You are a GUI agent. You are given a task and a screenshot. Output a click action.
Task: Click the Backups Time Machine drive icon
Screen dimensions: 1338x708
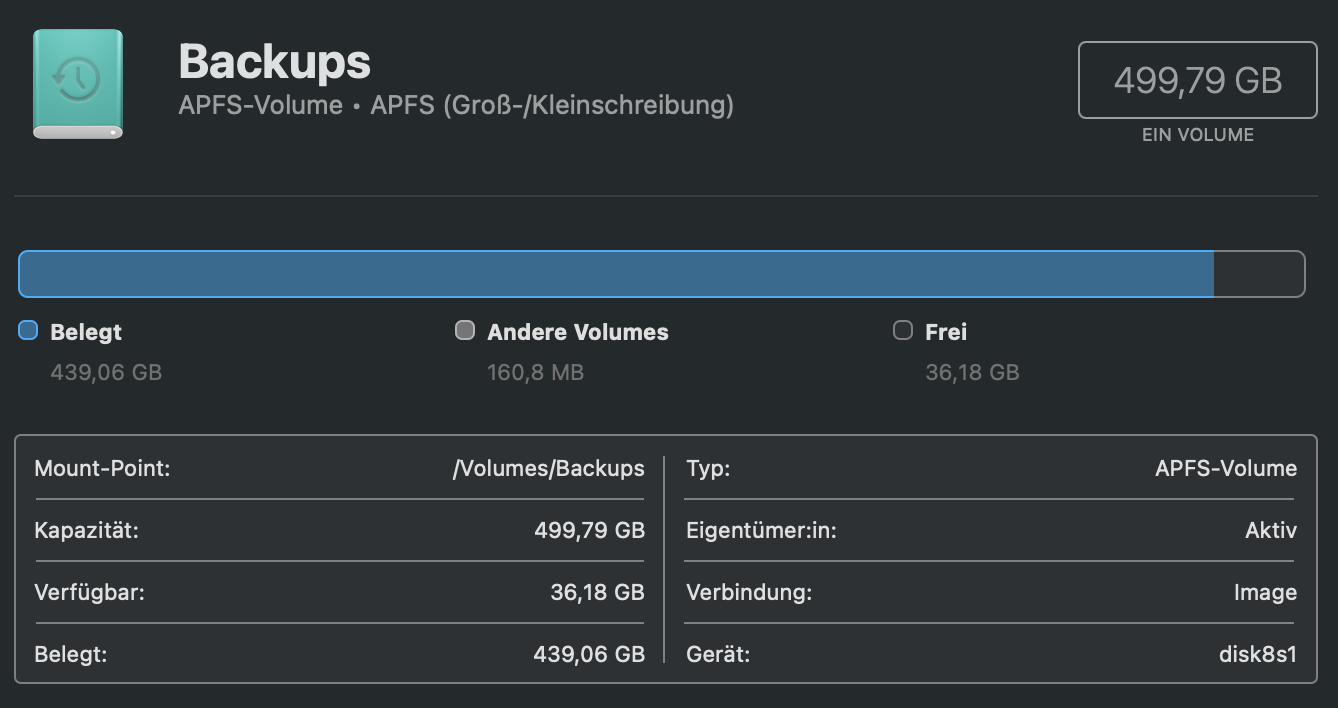click(78, 83)
